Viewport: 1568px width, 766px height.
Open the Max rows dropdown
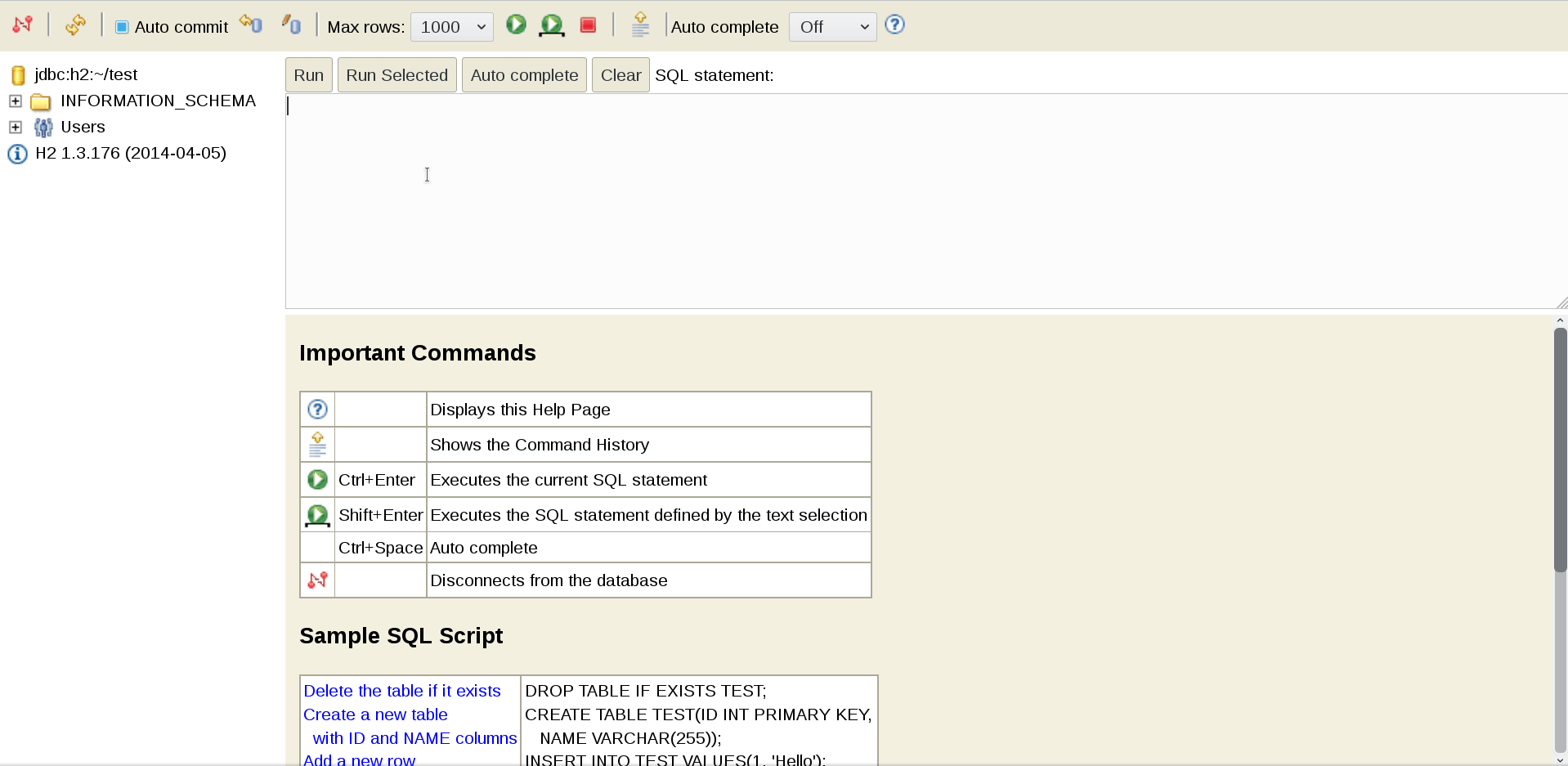[452, 27]
